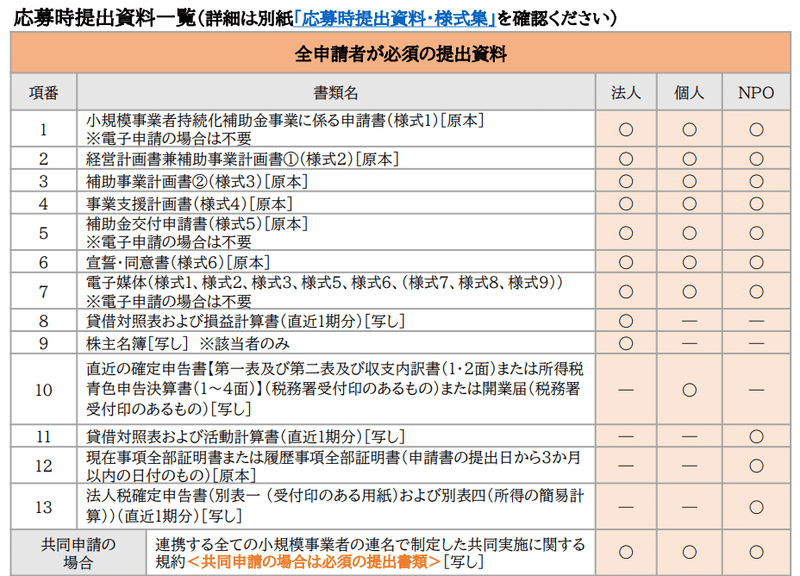Click the 法人 circle in 共同申請 row
The height and width of the screenshot is (576, 800).
coord(626,552)
